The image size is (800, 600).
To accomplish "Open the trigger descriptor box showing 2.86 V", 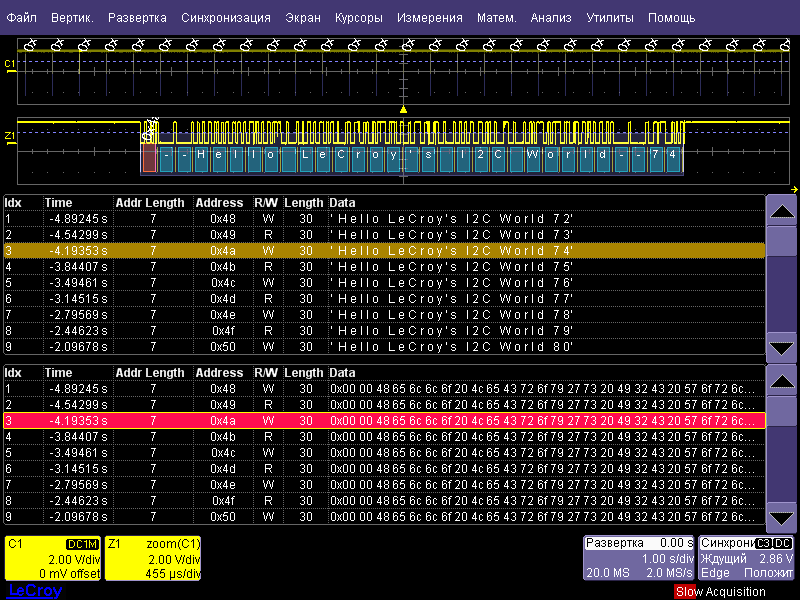I will point(746,558).
